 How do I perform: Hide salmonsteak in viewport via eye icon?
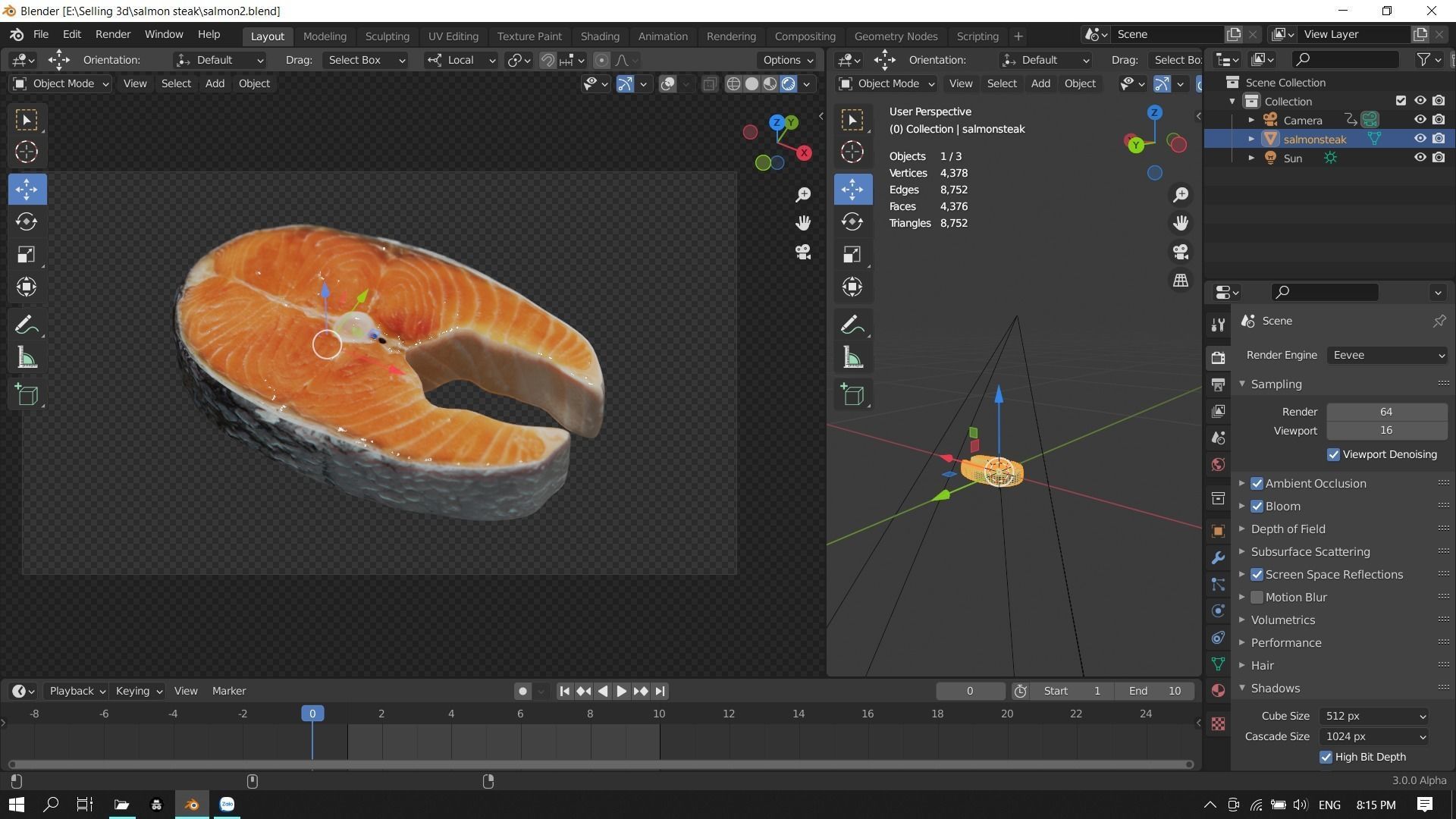(x=1420, y=139)
